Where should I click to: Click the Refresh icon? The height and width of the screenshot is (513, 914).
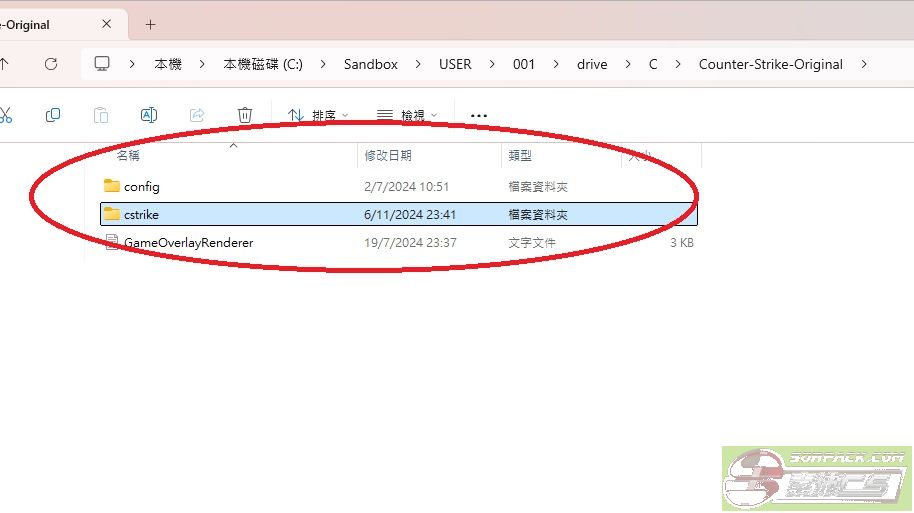tap(51, 64)
